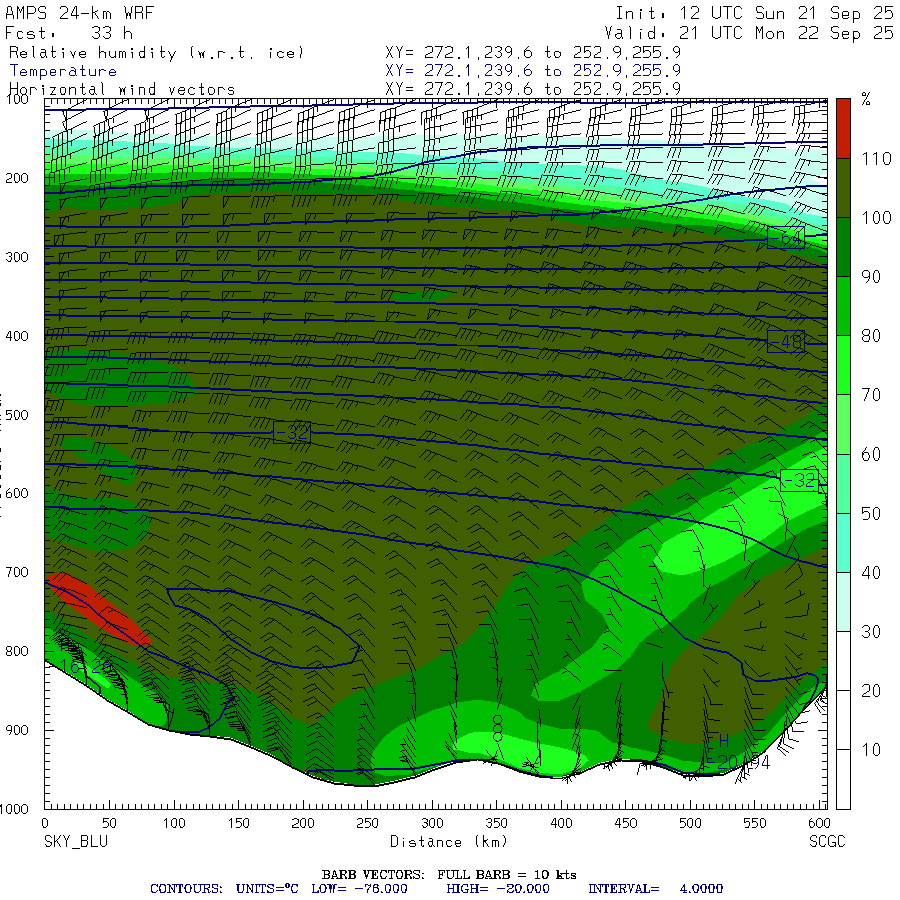900x900 pixels.
Task: Click the blue 'Temperature' legend label
Action: tap(63, 71)
